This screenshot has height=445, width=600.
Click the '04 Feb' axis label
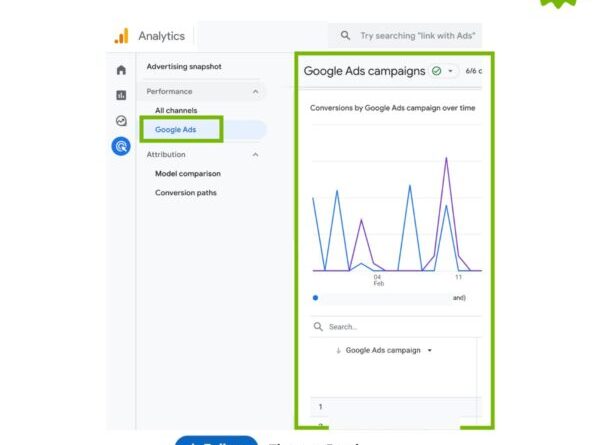pos(378,280)
